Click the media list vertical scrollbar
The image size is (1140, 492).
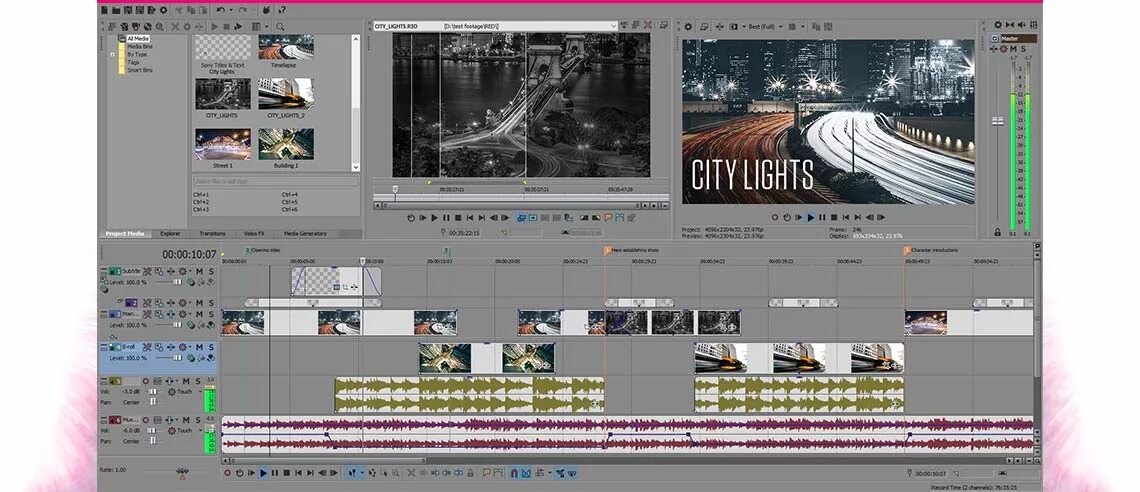coord(356,102)
